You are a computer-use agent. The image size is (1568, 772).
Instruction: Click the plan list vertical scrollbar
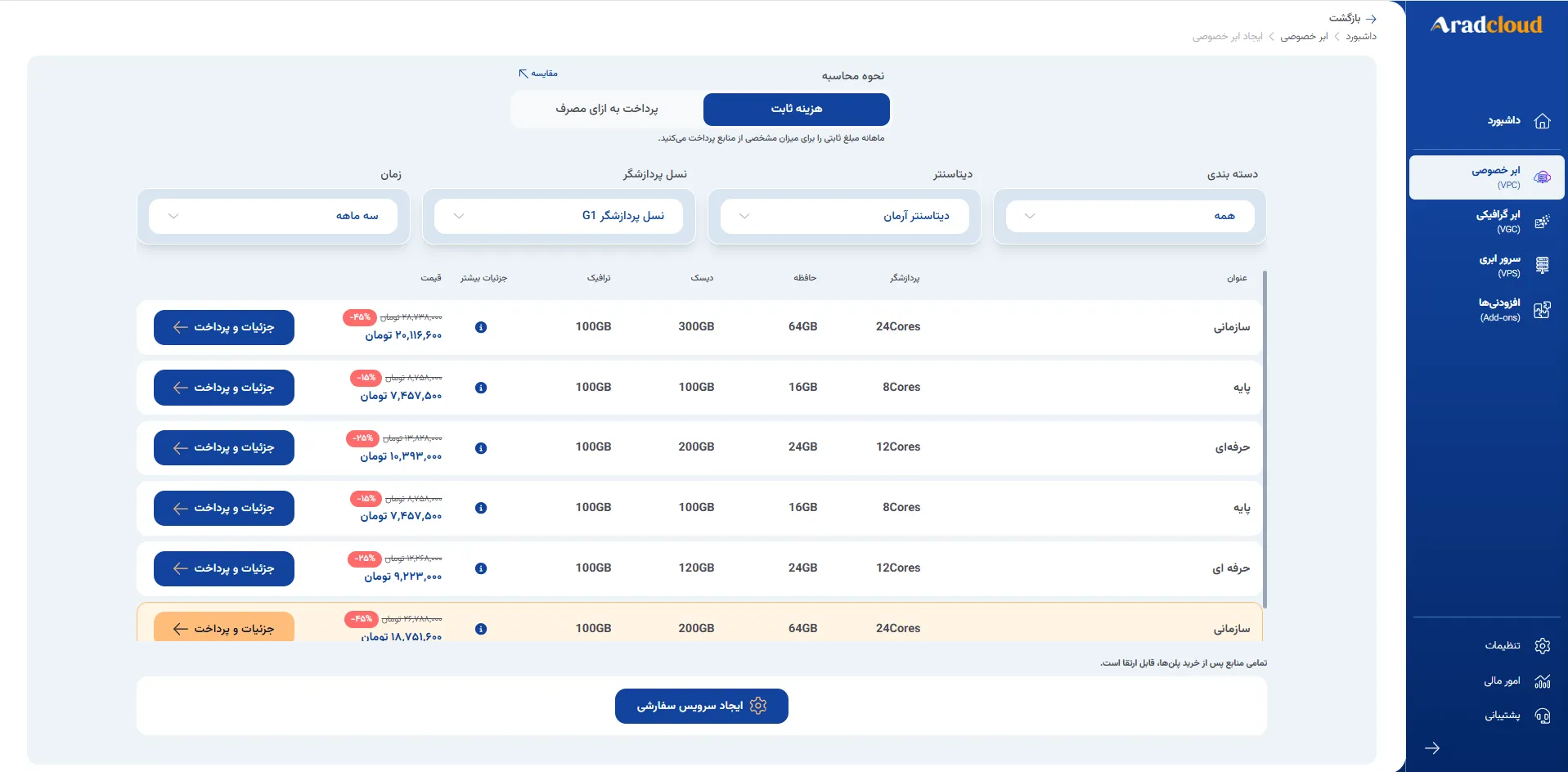(x=1265, y=440)
